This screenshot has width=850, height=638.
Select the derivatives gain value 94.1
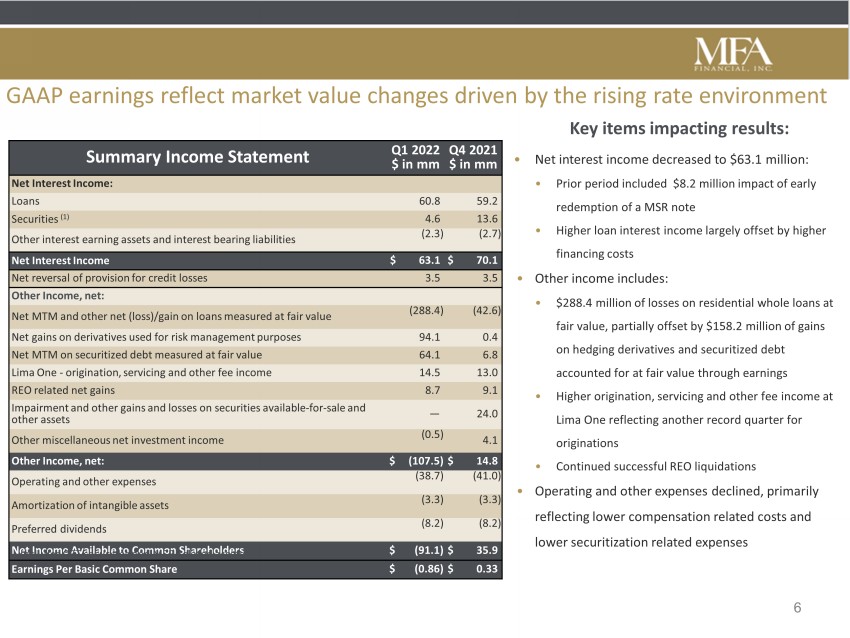429,337
